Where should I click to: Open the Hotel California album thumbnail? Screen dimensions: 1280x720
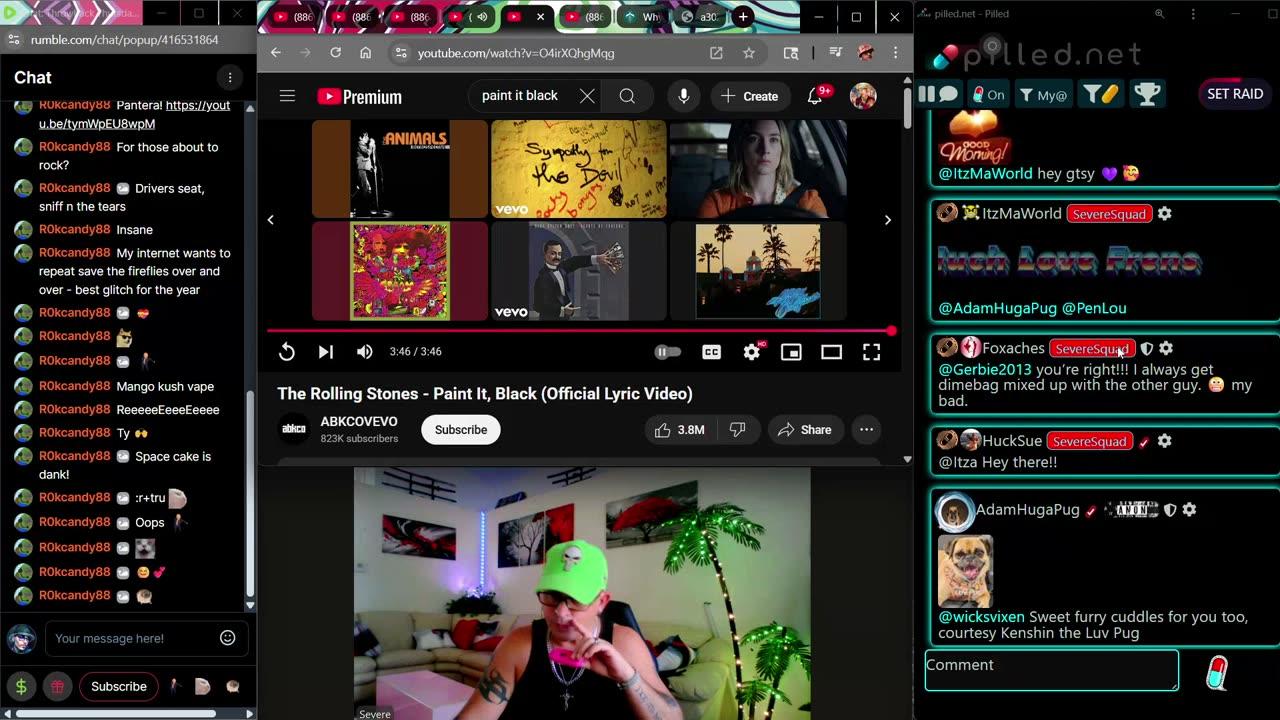click(x=758, y=271)
